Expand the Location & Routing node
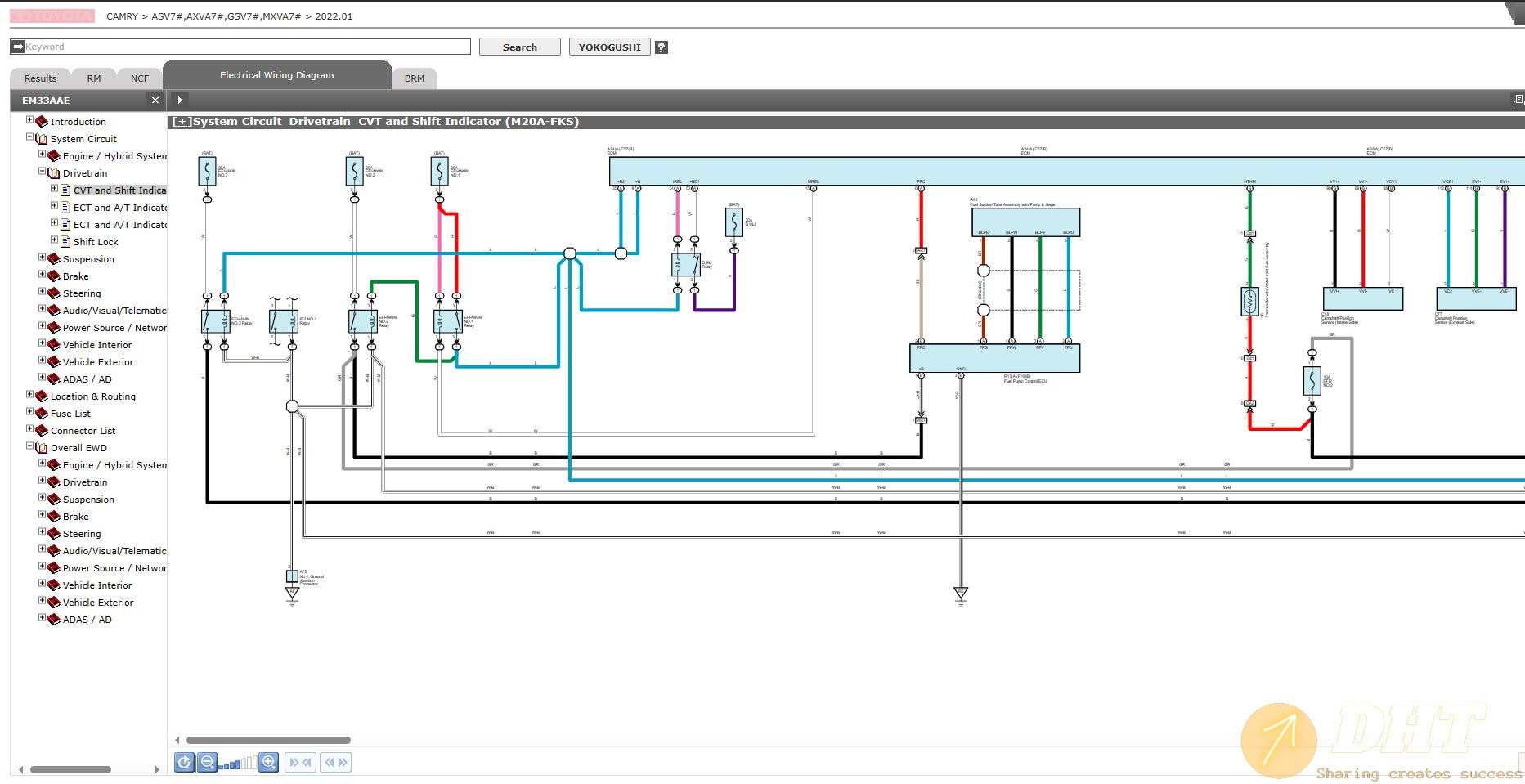1525x784 pixels. point(29,395)
